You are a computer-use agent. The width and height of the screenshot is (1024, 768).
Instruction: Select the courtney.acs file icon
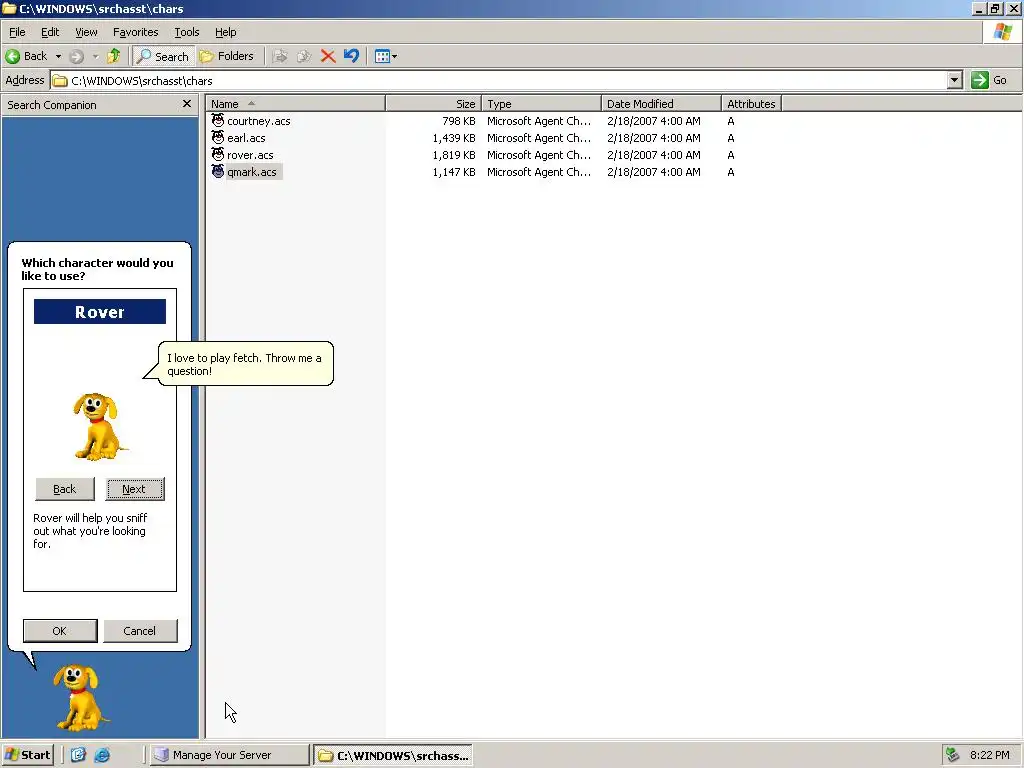pos(218,120)
